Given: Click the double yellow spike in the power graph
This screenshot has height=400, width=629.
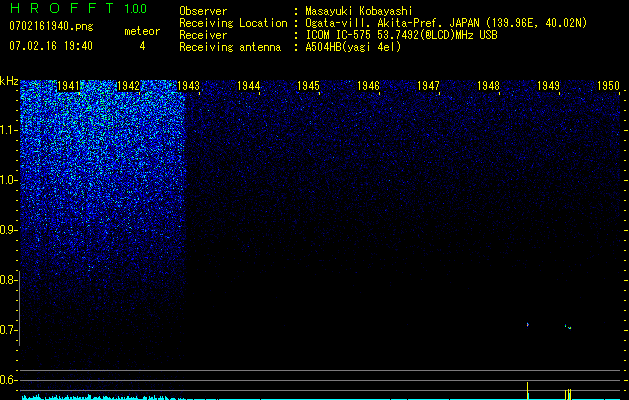Looking at the screenshot, I should click(x=568, y=394).
